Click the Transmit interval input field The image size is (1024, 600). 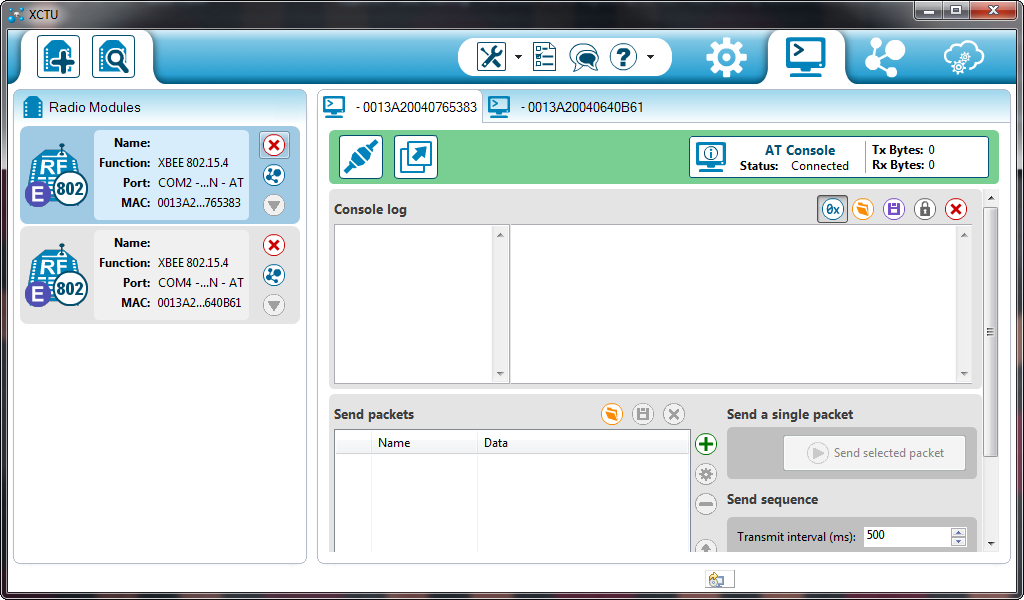(907, 536)
